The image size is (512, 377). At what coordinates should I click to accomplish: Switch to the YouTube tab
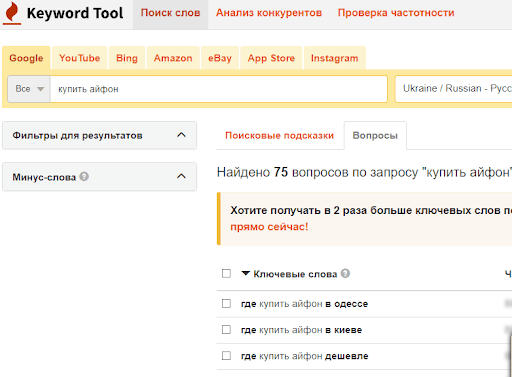pyautogui.click(x=80, y=58)
